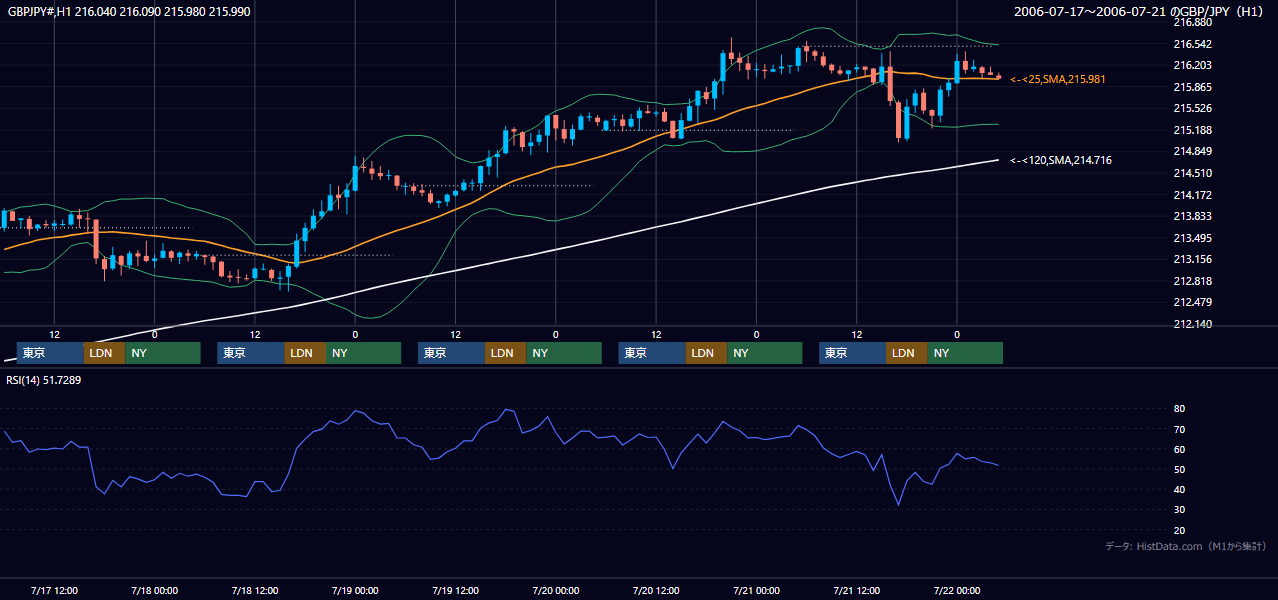Viewport: 1278px width, 600px height.
Task: Select the rightmost NY session box
Action: 964,353
